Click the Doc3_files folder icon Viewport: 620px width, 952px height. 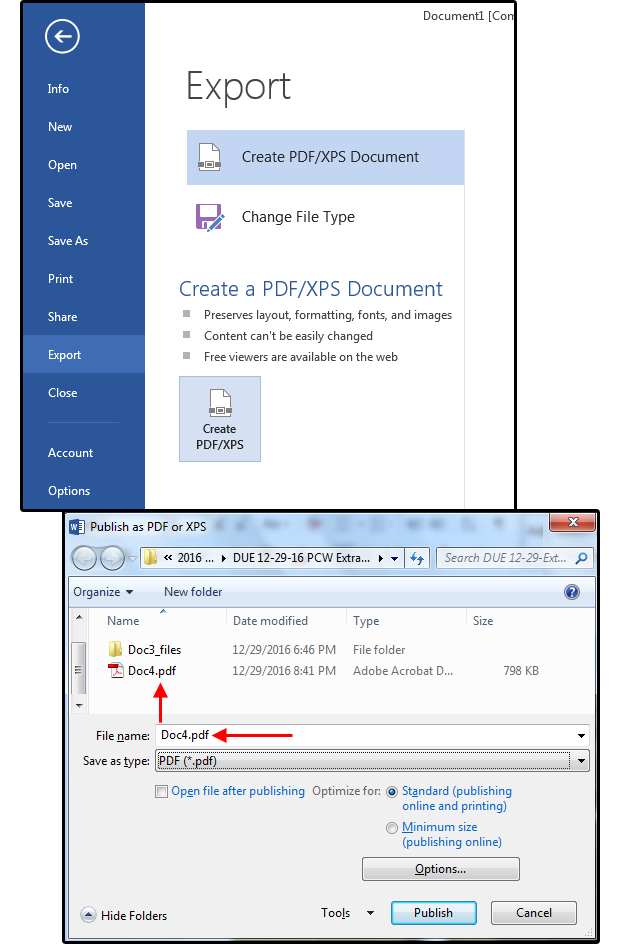[115, 650]
